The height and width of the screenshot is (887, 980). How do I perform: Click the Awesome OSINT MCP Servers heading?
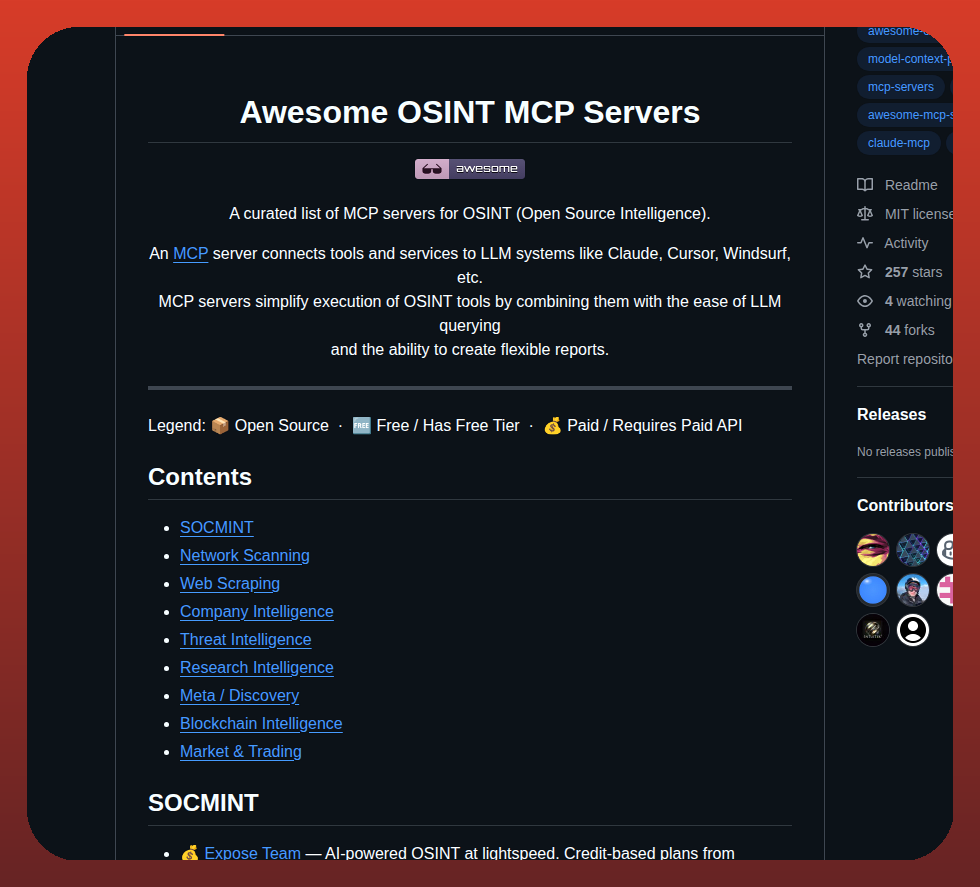point(469,113)
